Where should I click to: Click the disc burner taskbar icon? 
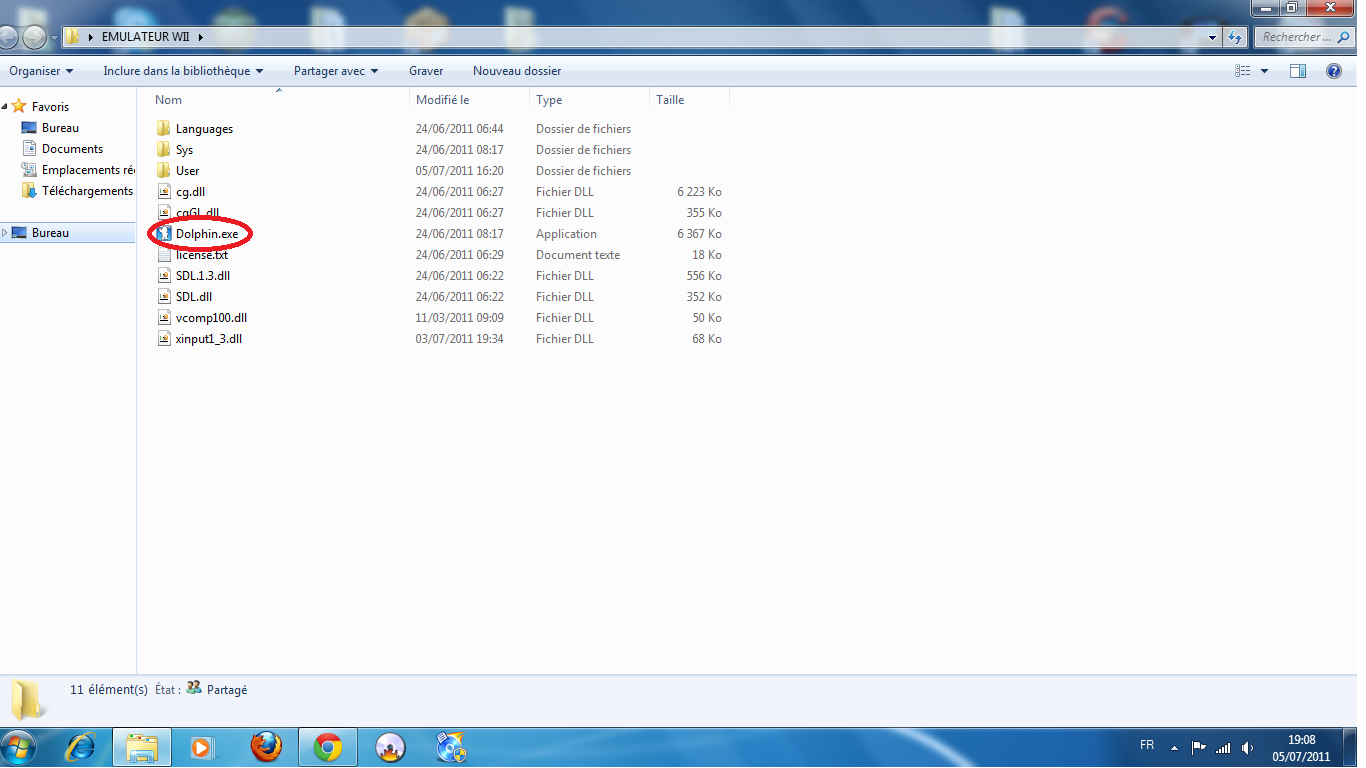pos(390,747)
